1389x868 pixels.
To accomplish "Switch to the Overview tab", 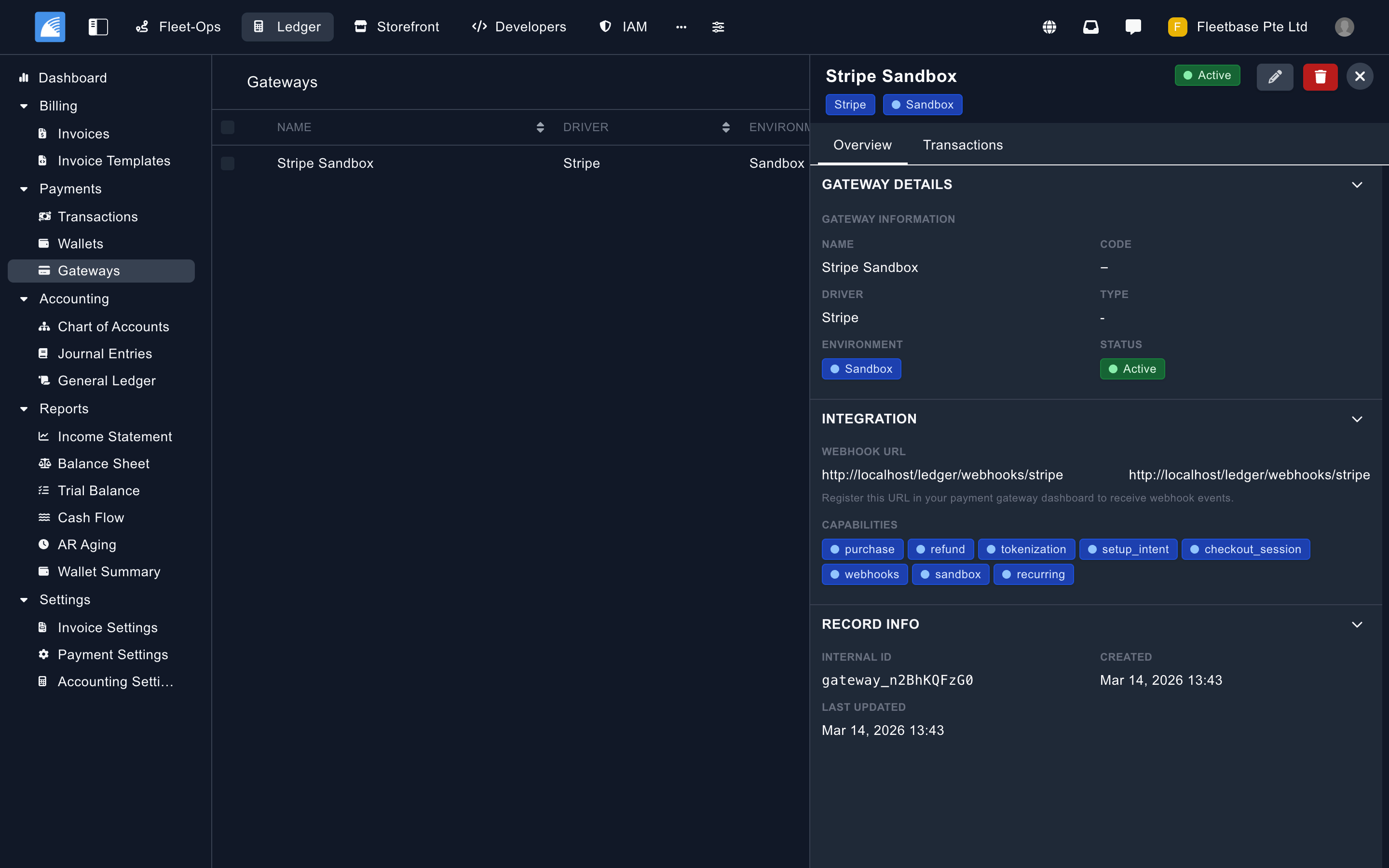I will point(862,145).
